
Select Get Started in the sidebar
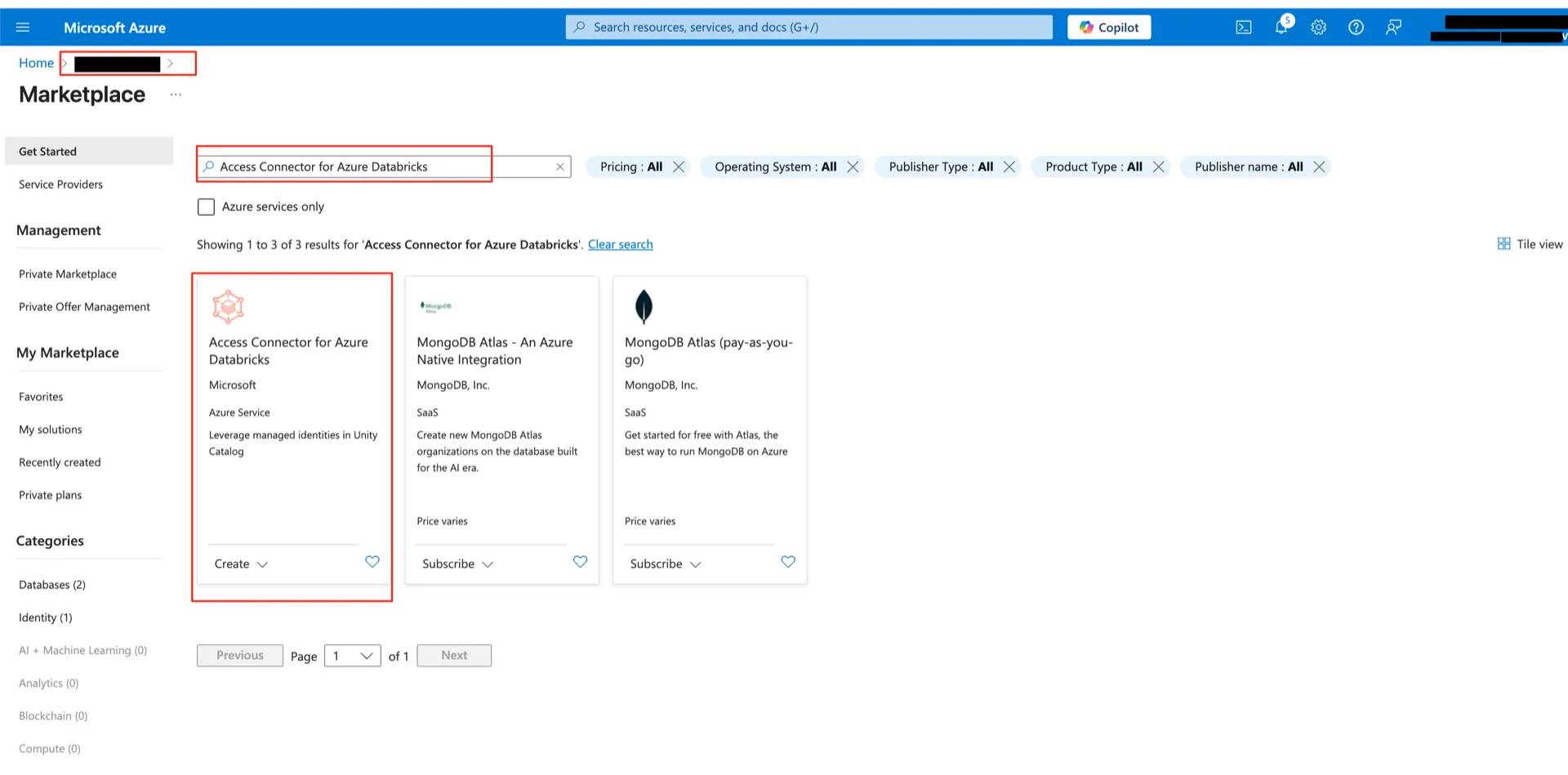[x=89, y=151]
